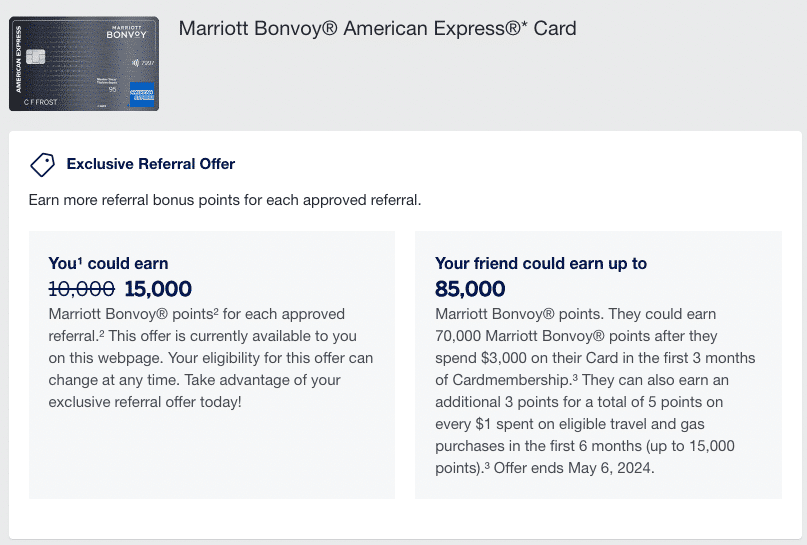Click the 85,000 friend bonus number
The image size is (807, 545).
(x=470, y=289)
